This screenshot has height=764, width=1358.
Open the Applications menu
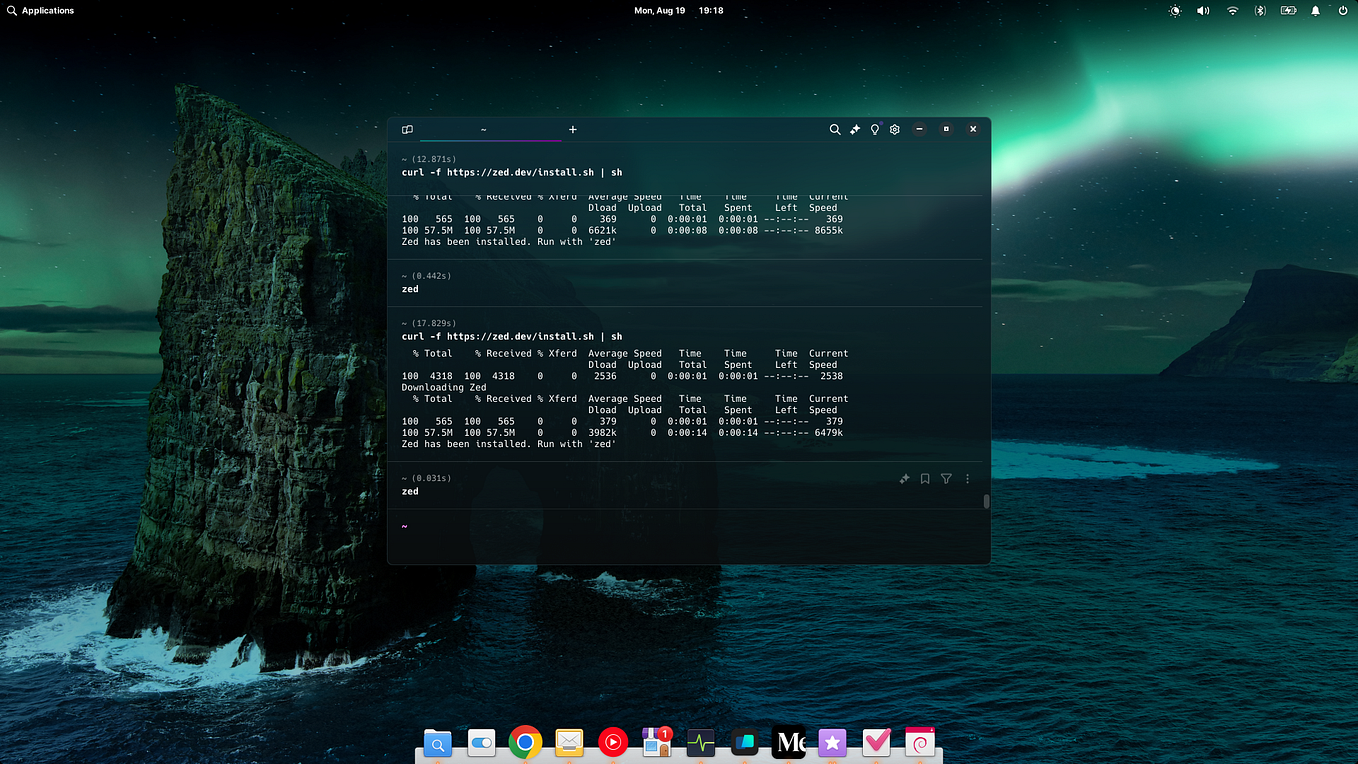(x=40, y=10)
